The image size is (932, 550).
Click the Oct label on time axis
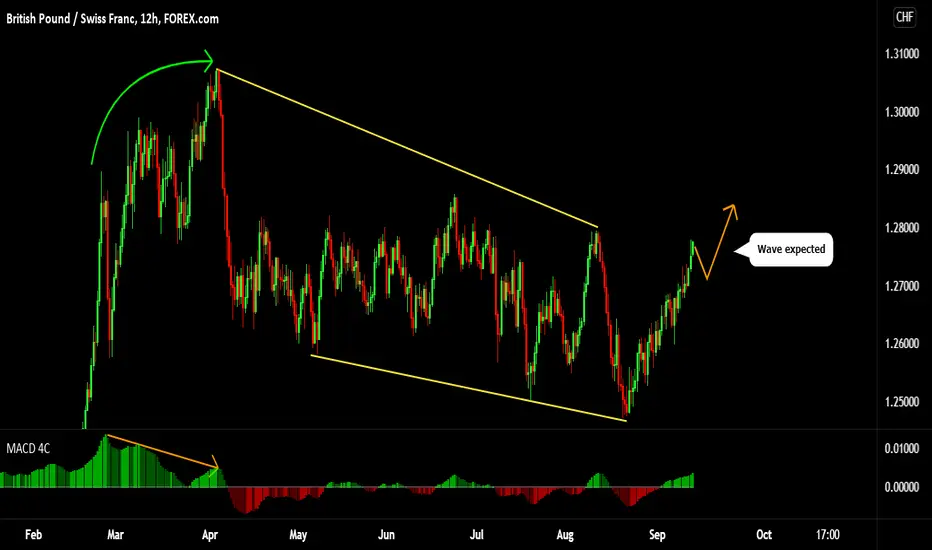tap(764, 535)
